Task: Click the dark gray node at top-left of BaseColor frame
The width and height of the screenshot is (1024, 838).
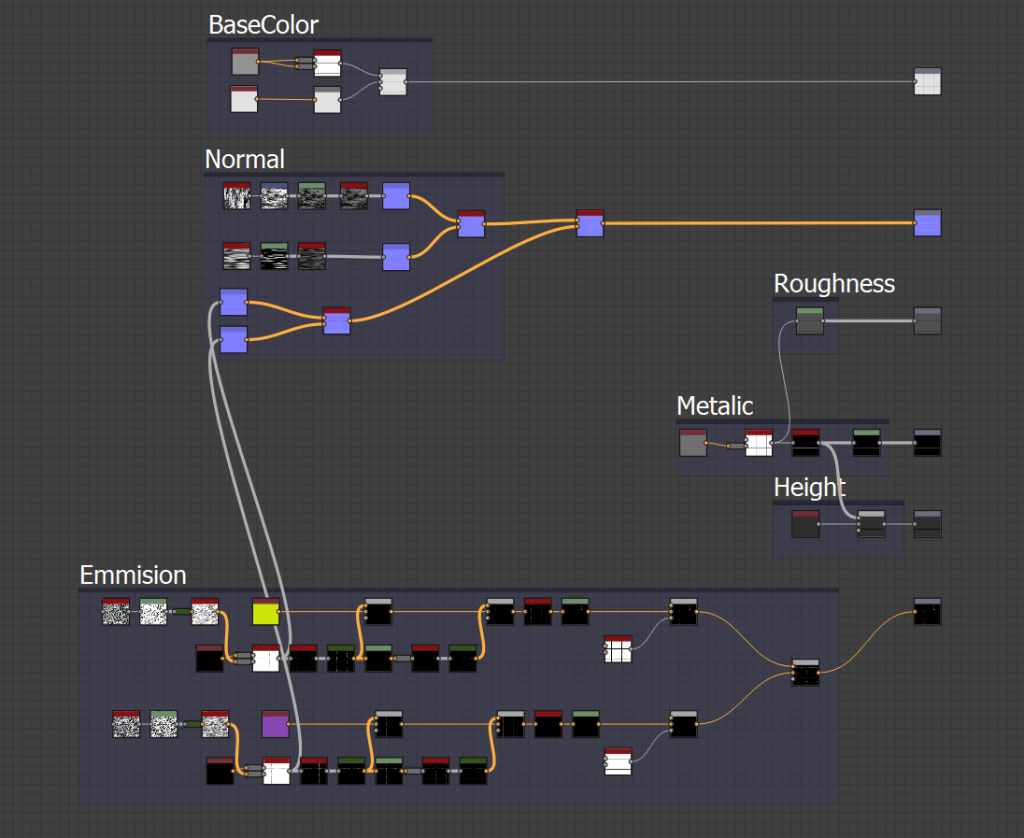Action: pos(245,62)
